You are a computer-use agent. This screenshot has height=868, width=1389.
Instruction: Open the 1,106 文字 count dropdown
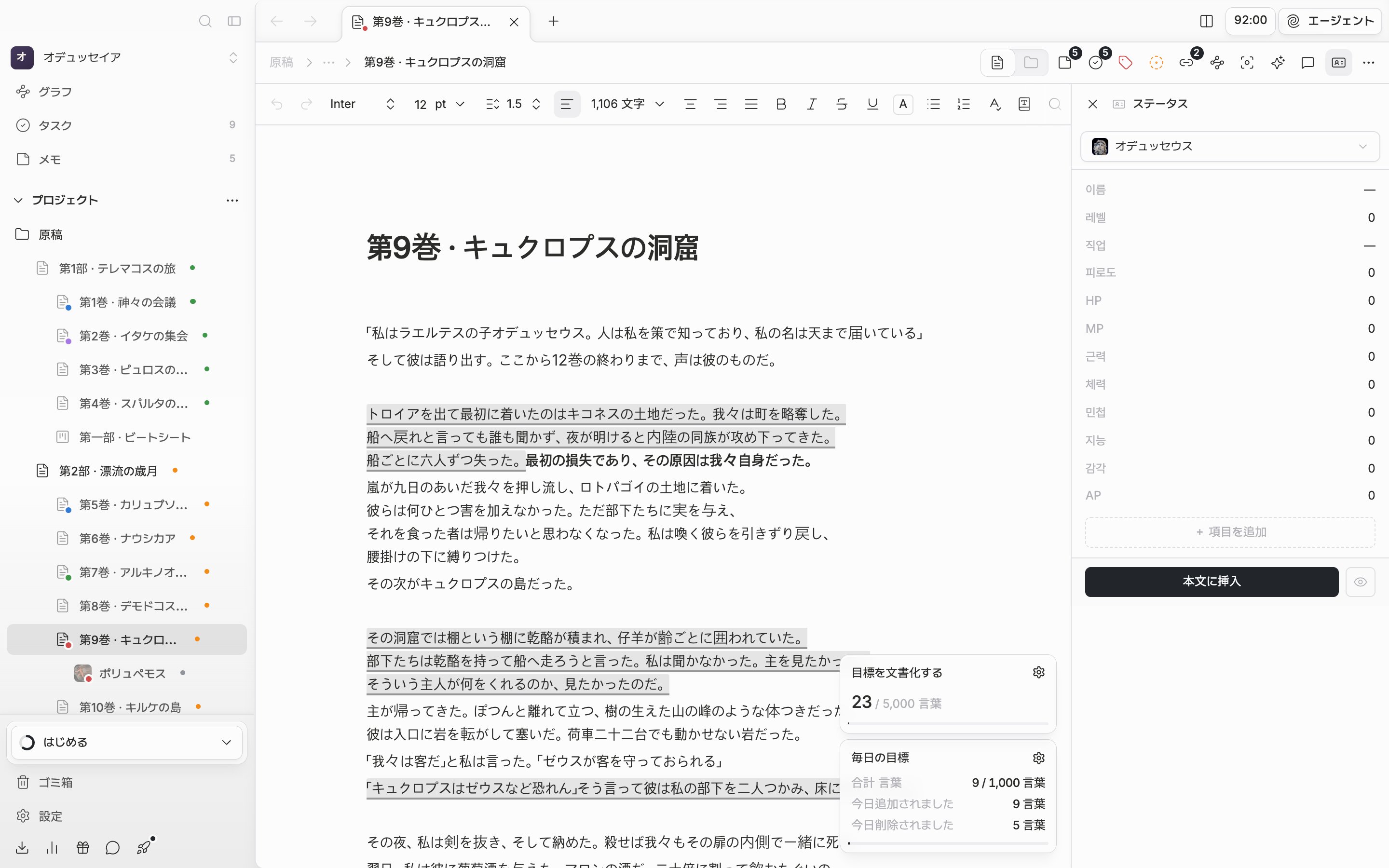(x=627, y=104)
